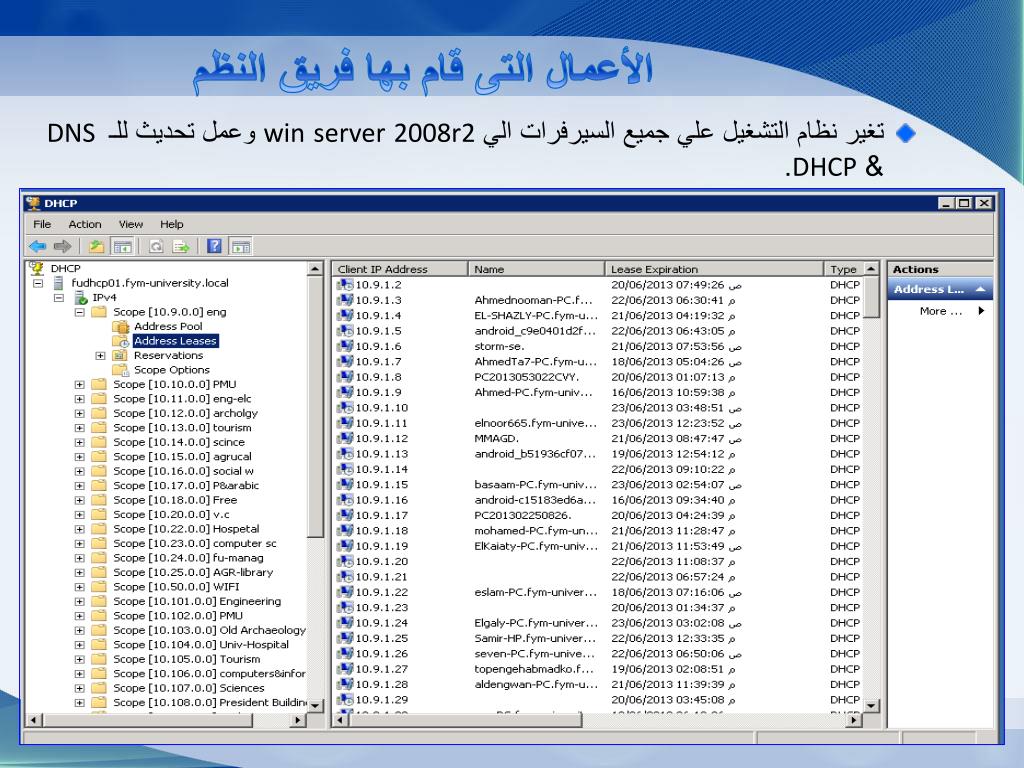The height and width of the screenshot is (768, 1024).
Task: Select Scope [10.16.0.0] social w
Action: pos(184,471)
